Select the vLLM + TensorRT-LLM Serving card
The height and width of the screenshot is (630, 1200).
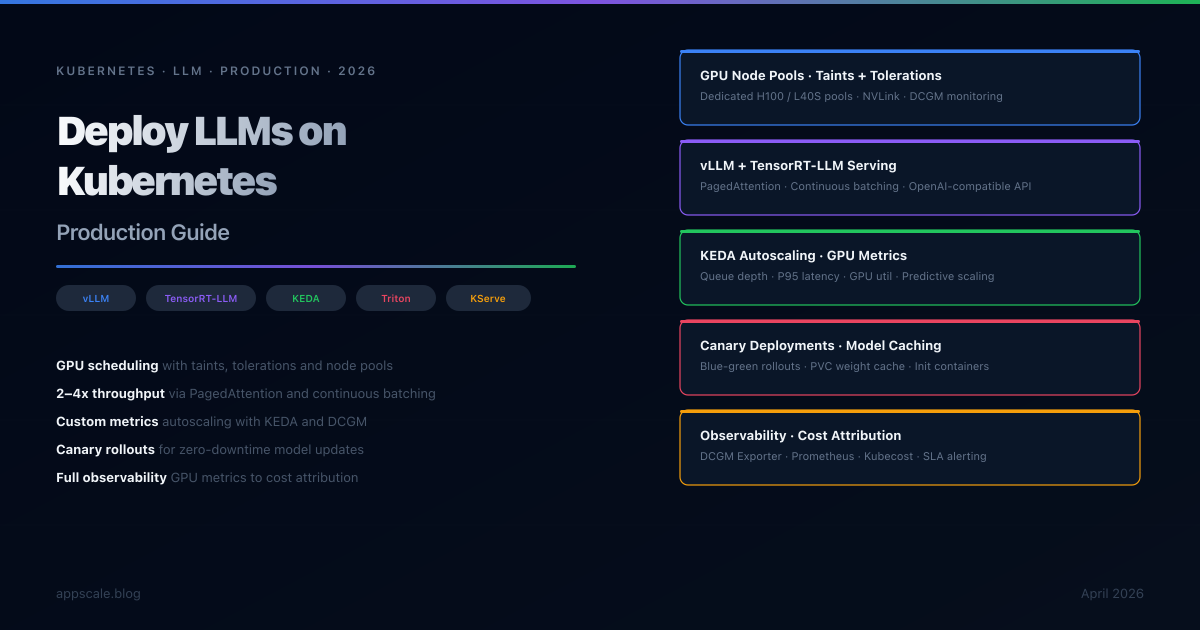(909, 178)
